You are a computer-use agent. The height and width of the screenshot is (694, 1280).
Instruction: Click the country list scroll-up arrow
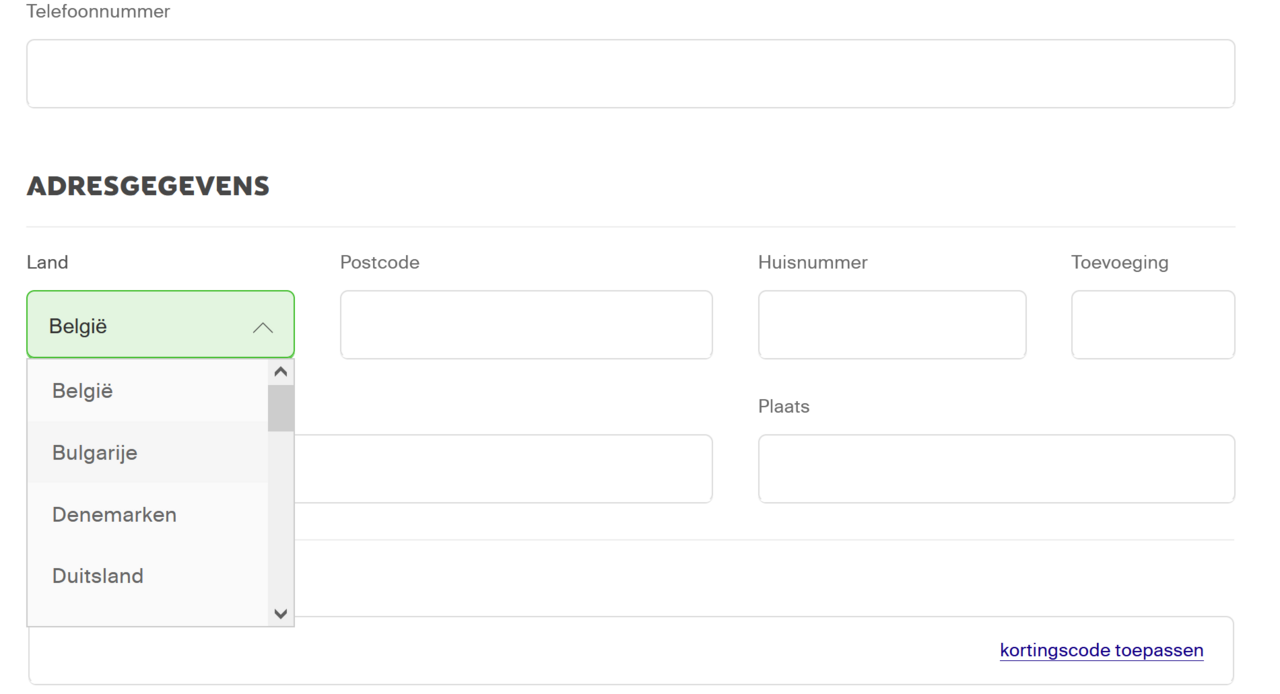[281, 372]
